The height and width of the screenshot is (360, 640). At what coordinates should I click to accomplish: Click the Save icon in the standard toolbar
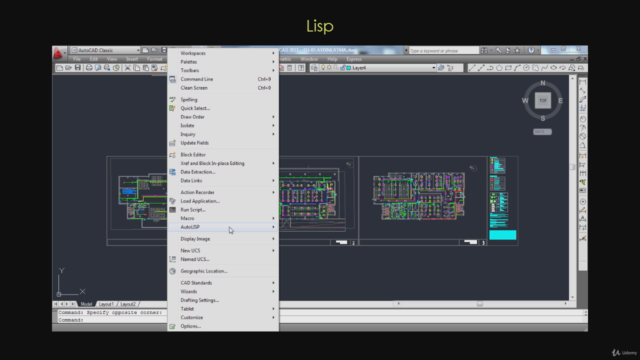(78, 68)
